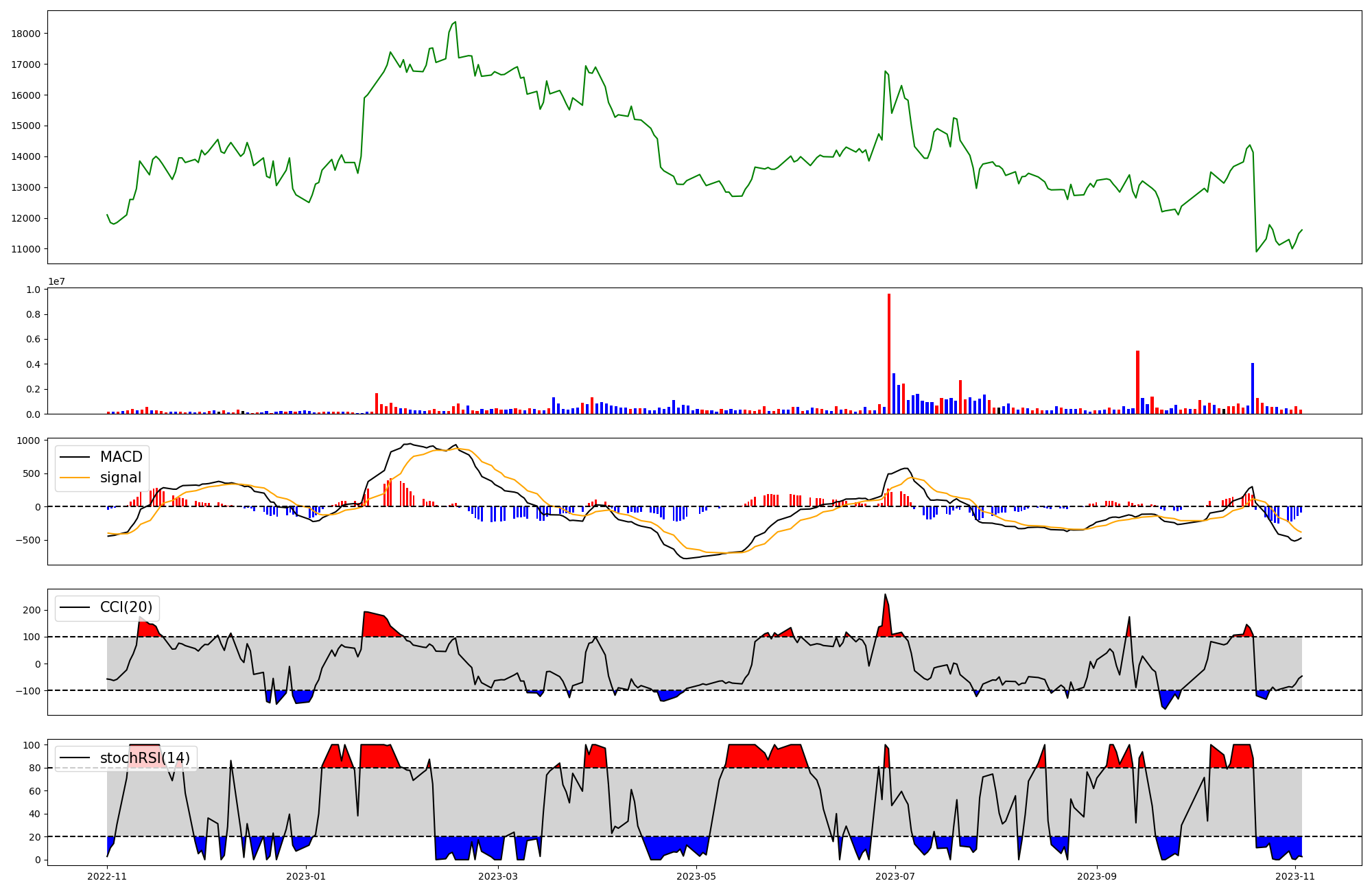Click the MACD legend label
Screen dimensions: 1372x892
[121, 457]
